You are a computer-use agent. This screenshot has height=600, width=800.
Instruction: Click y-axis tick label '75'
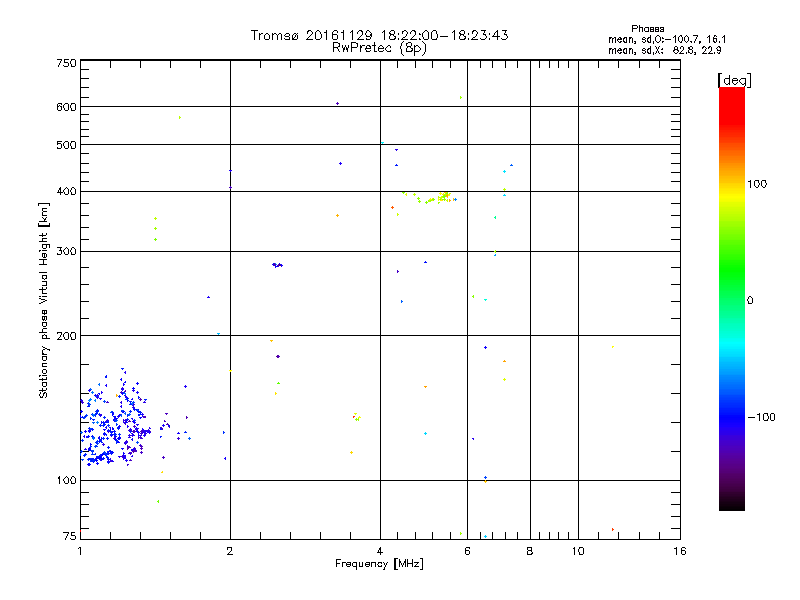[70, 536]
